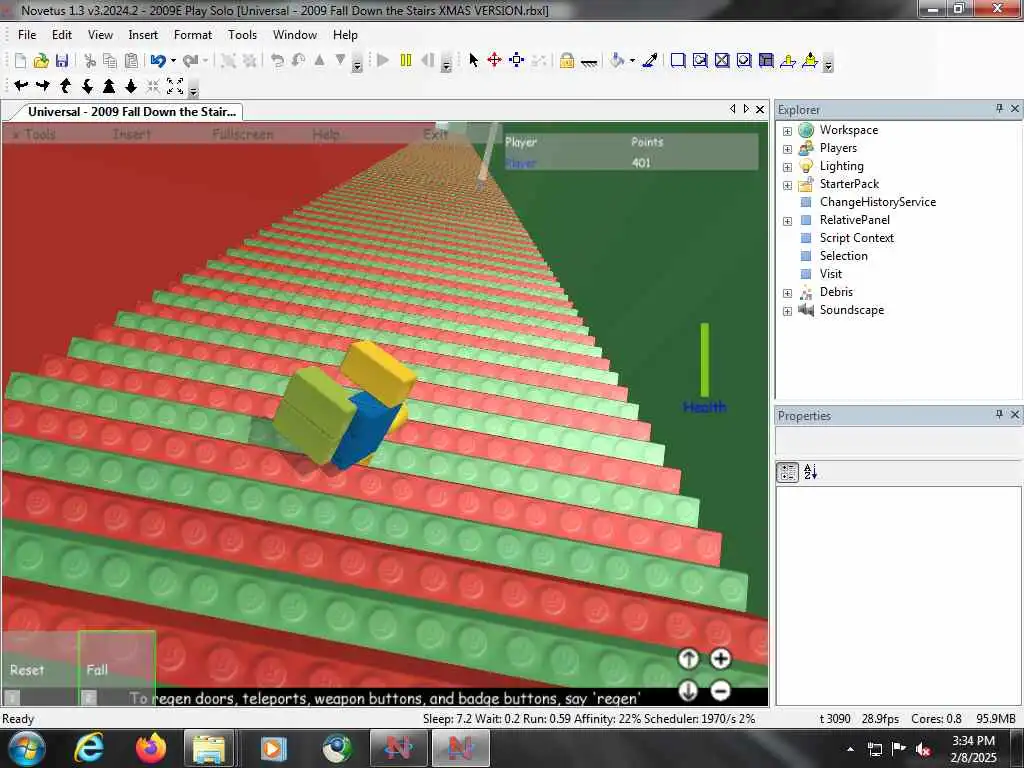Click camera tilt down curved arrow
The height and width of the screenshot is (768, 1024).
point(88,86)
